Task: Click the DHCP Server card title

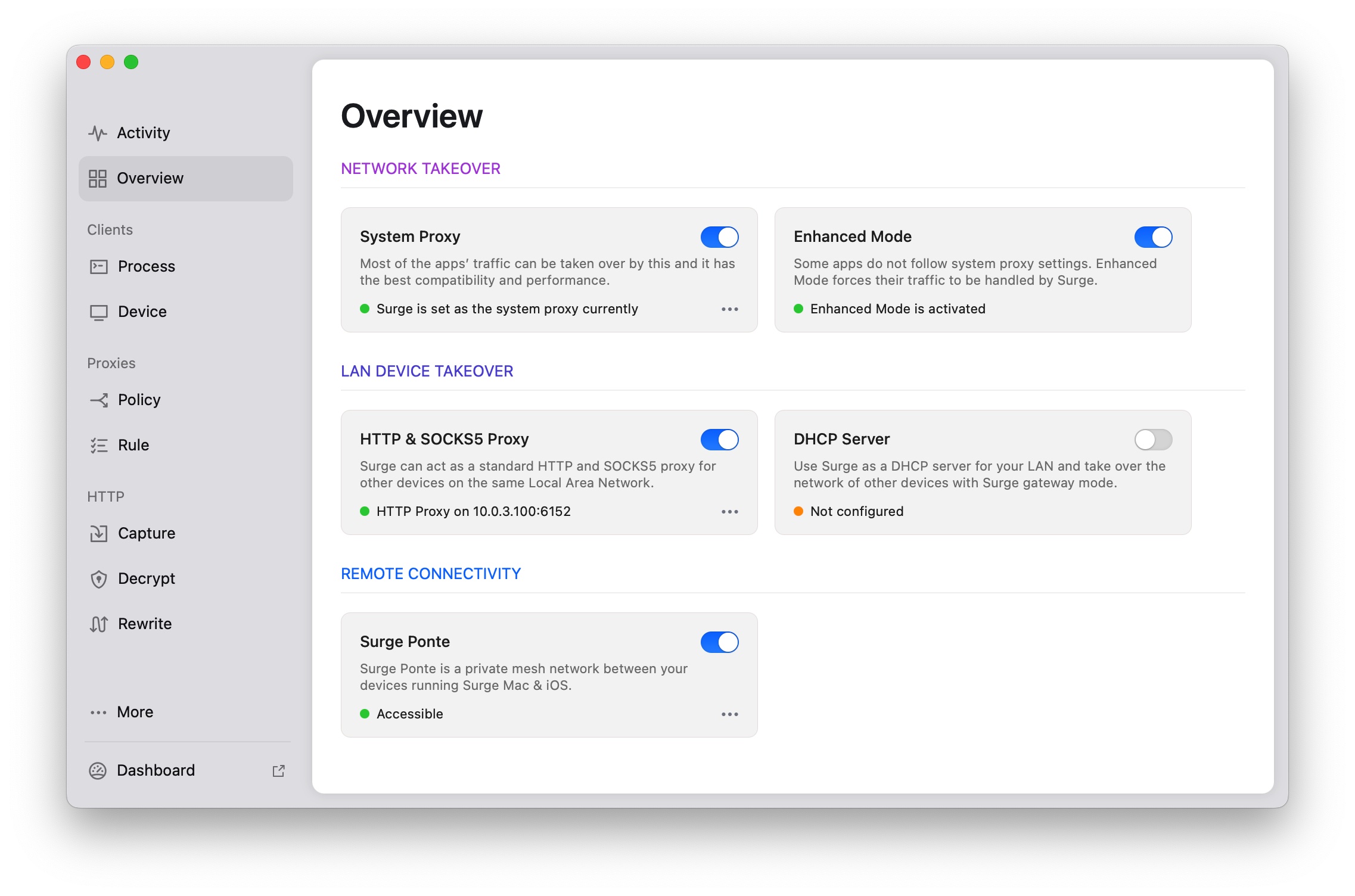Action: point(841,439)
